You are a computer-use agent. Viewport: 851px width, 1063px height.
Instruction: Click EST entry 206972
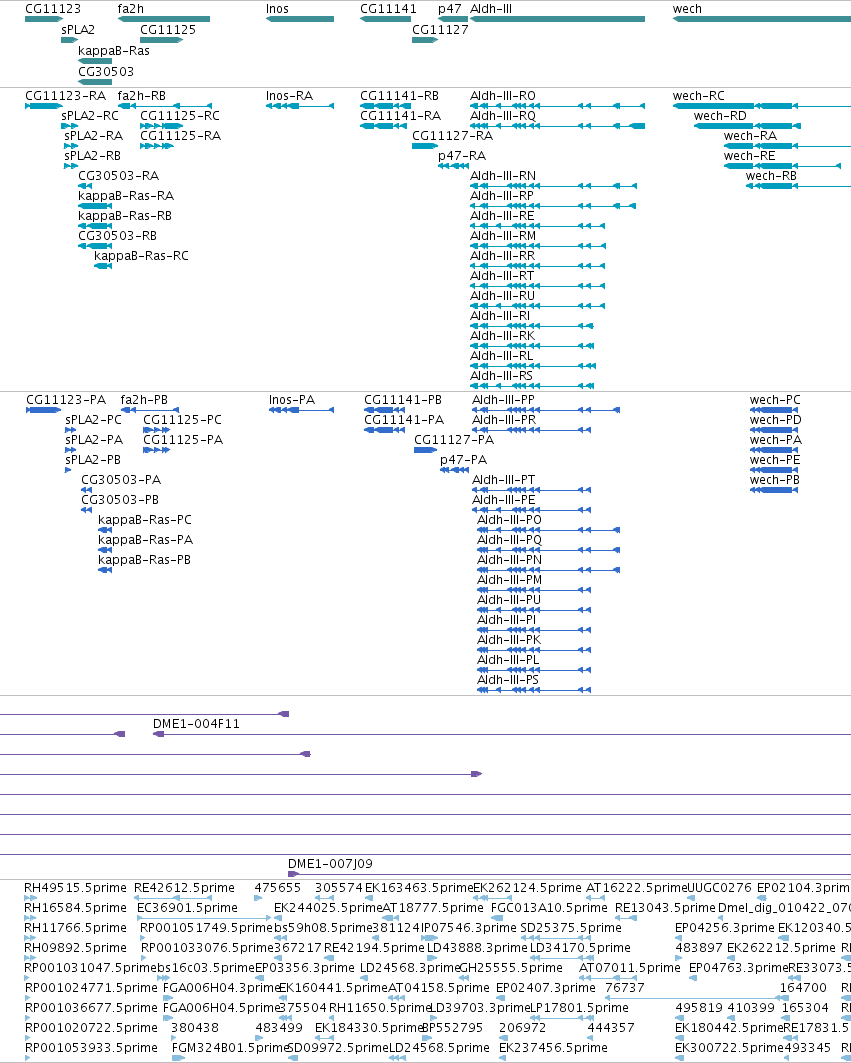[522, 1028]
